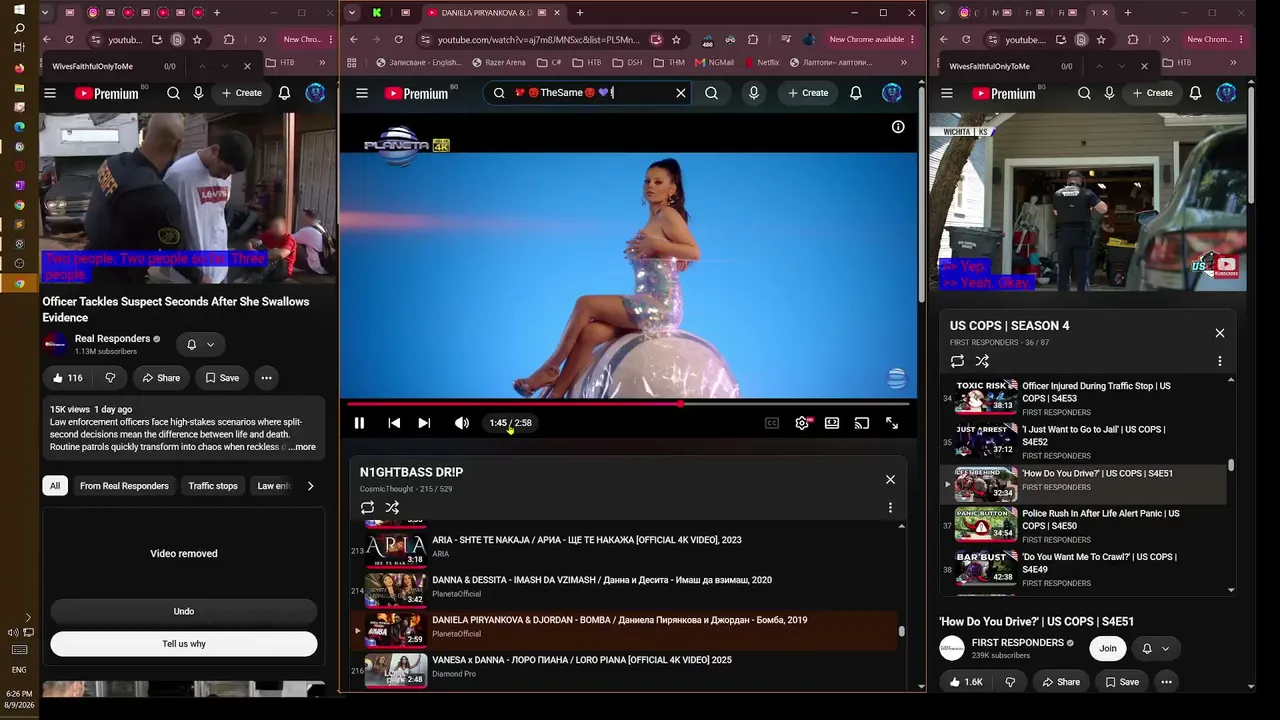Toggle loop on N1GHTBASS DR!P playlist
The width and height of the screenshot is (1280, 720).
tap(367, 508)
